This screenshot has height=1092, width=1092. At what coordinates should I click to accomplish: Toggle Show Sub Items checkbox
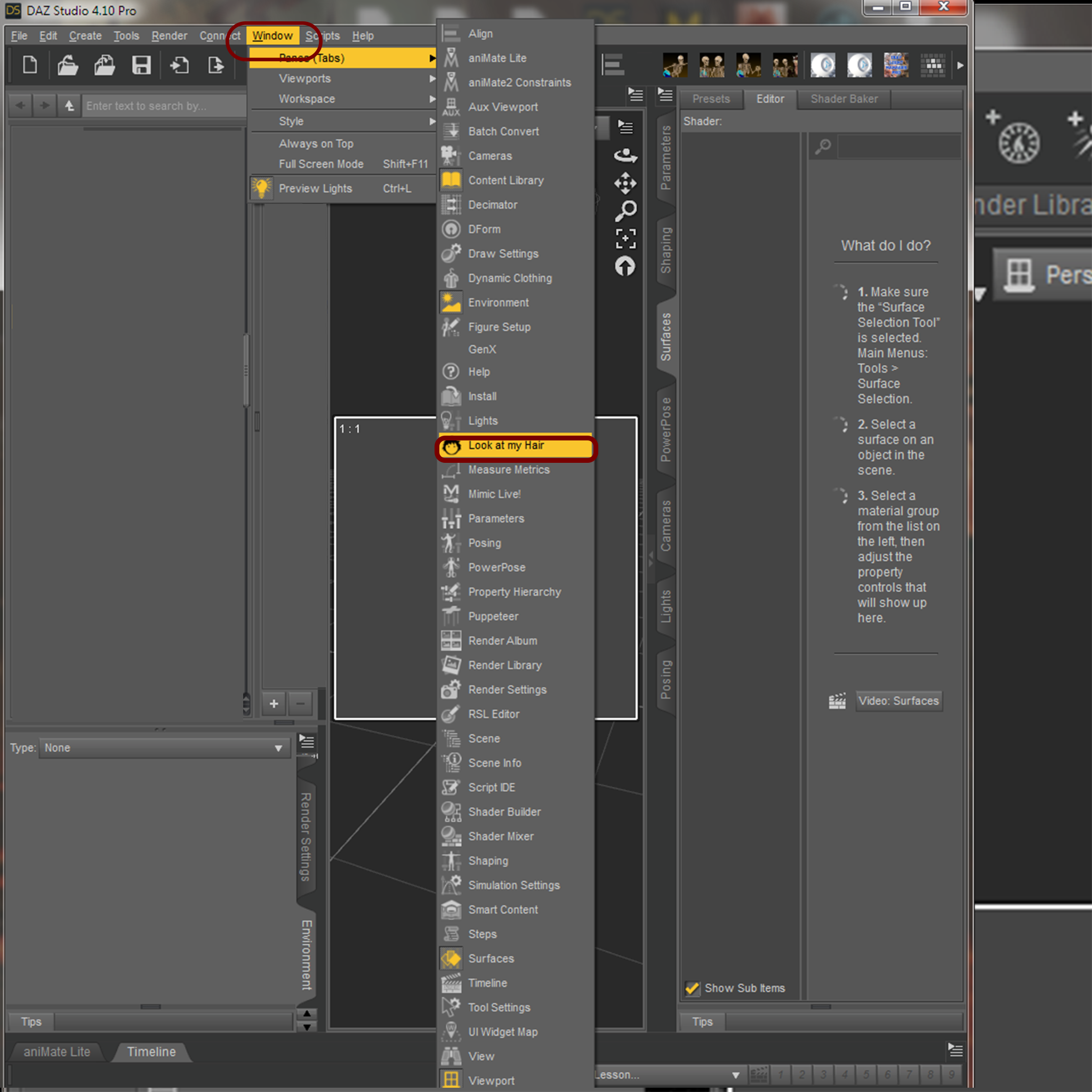tap(692, 988)
